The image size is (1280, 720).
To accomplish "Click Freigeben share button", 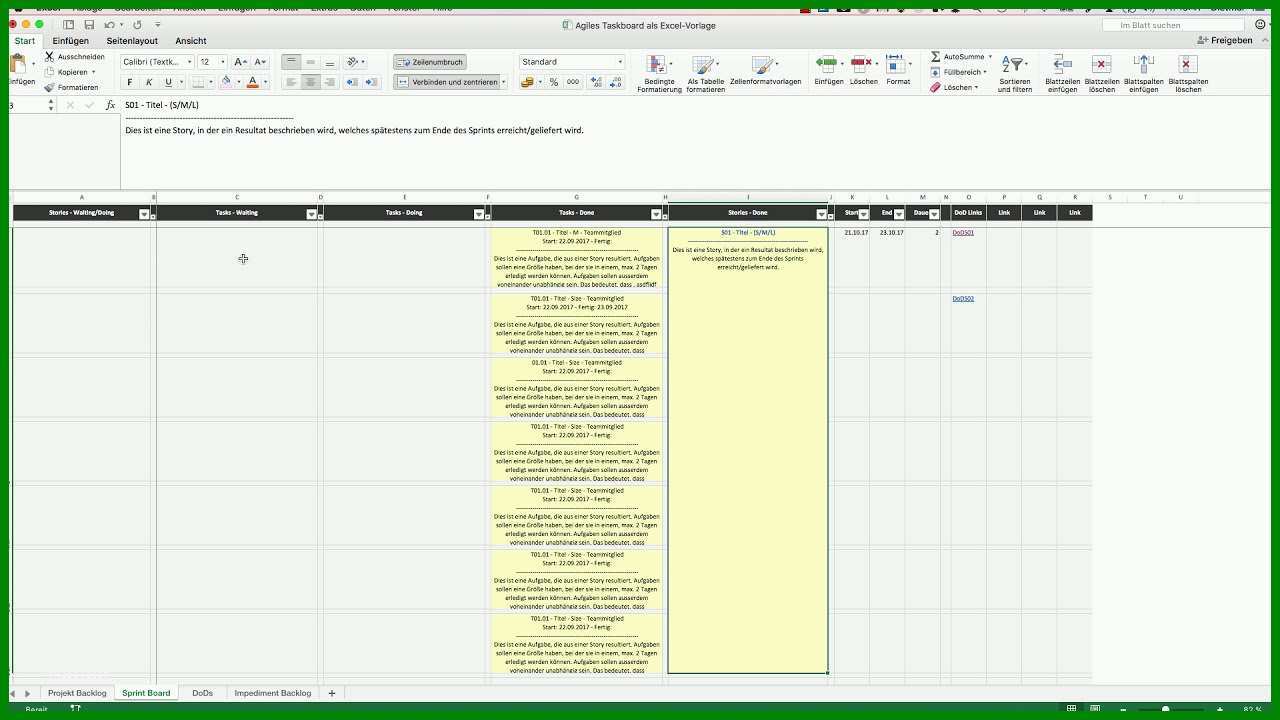I will (1225, 41).
